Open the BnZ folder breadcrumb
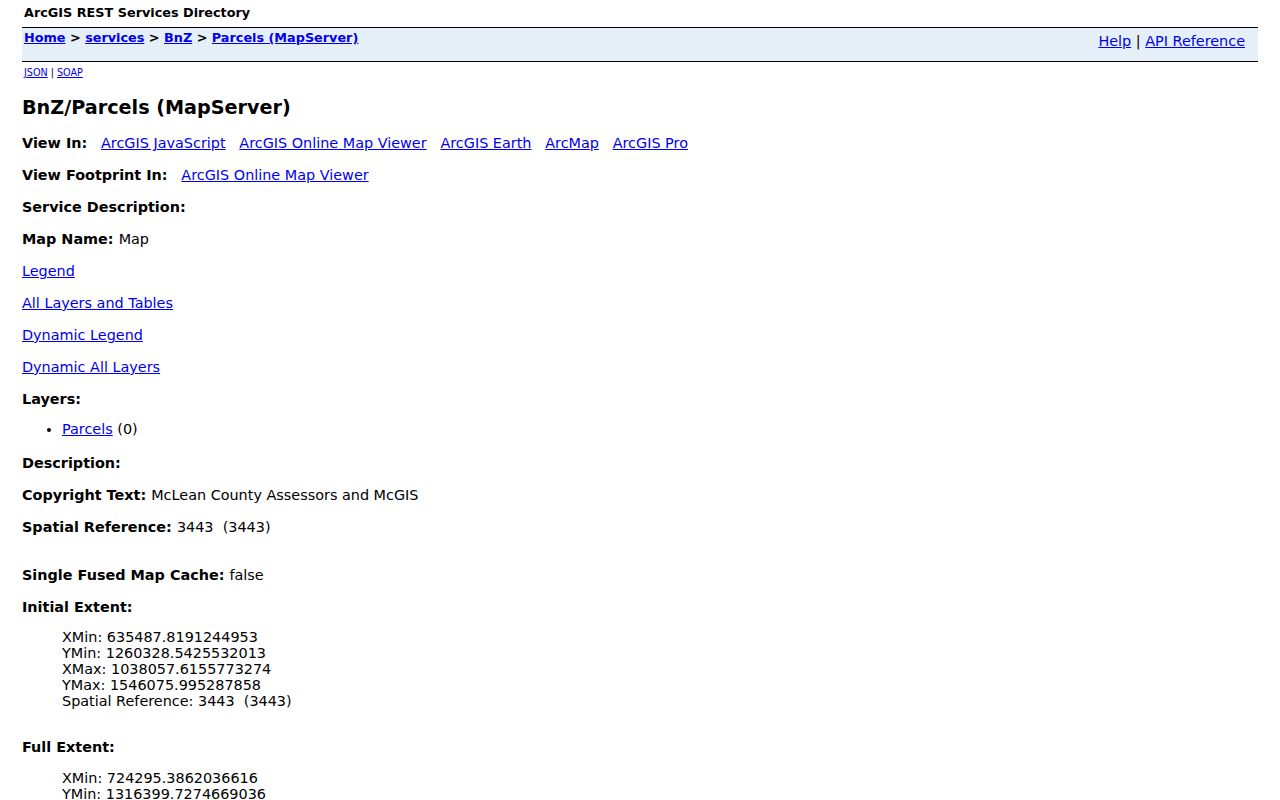1280x800 pixels. click(178, 38)
